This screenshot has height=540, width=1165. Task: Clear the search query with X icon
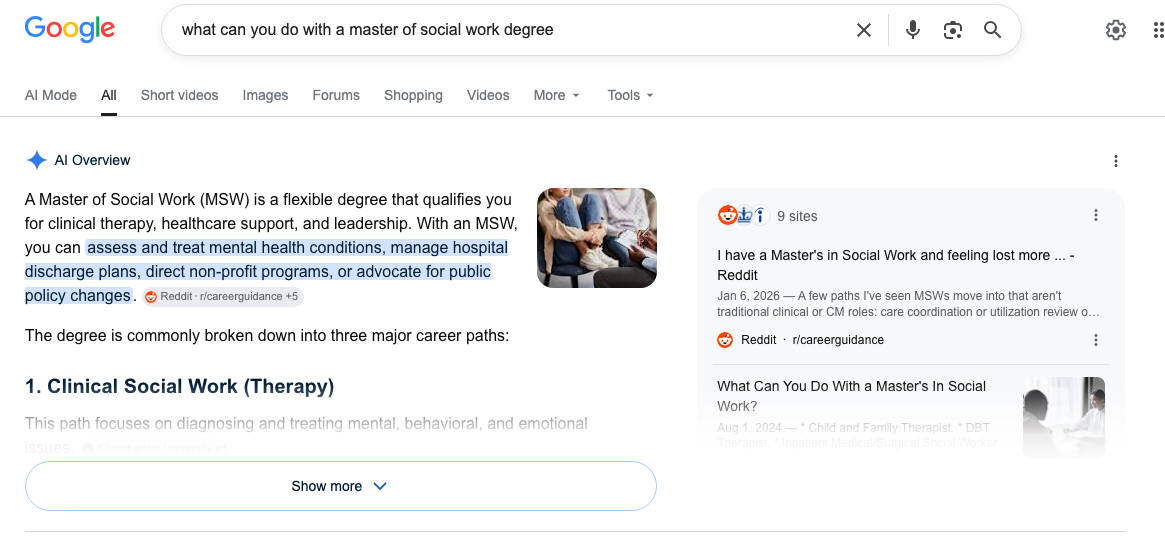(863, 30)
